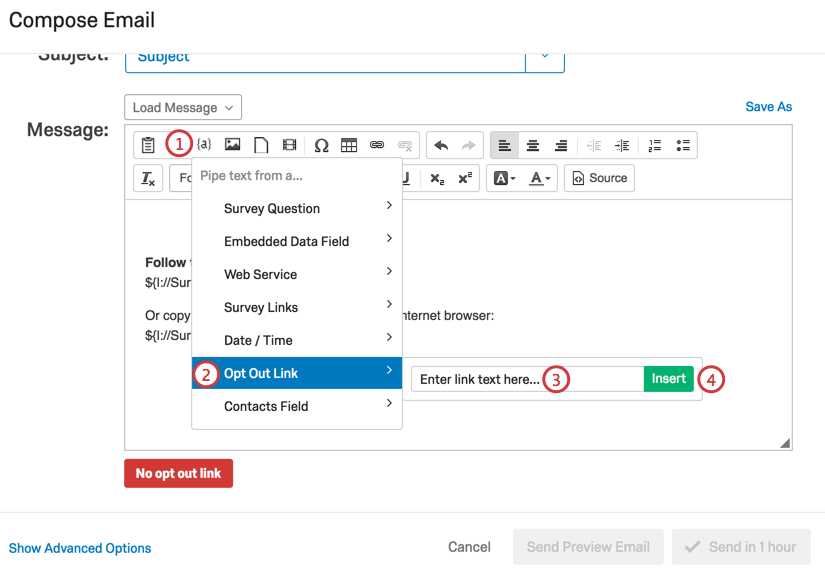Insert an image using the image icon

[x=232, y=145]
